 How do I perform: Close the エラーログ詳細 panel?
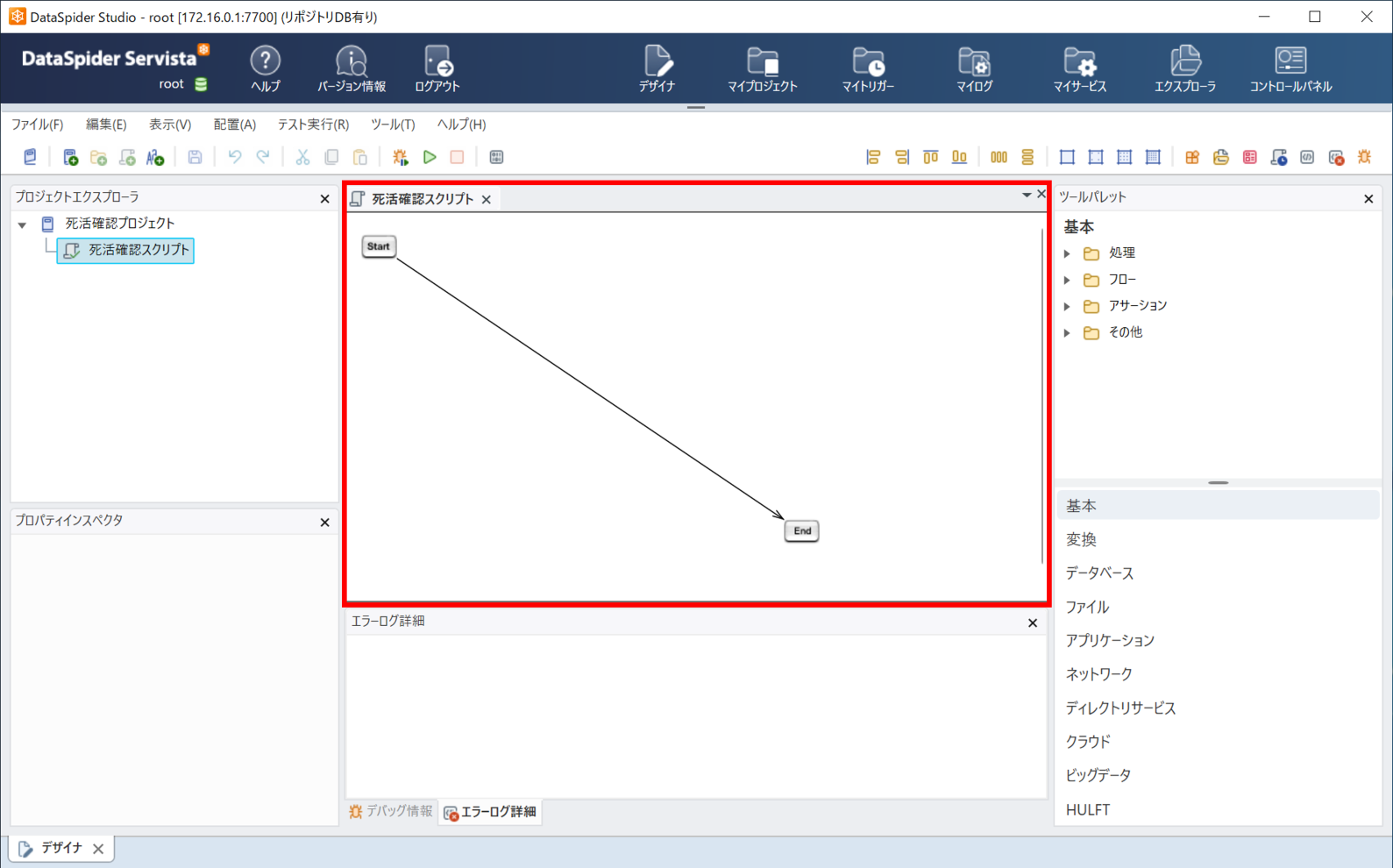click(x=1033, y=623)
